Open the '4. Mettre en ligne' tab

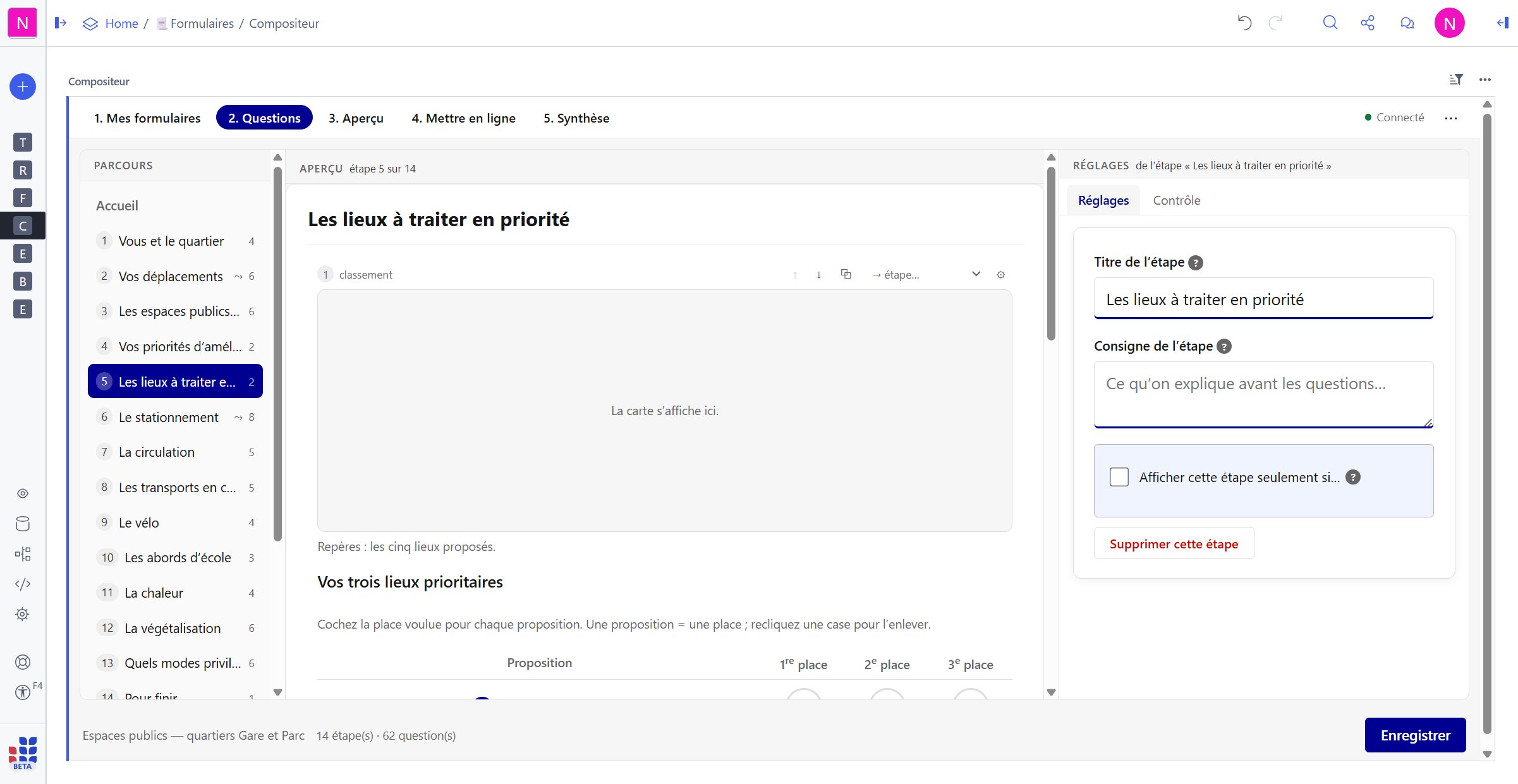tap(464, 118)
